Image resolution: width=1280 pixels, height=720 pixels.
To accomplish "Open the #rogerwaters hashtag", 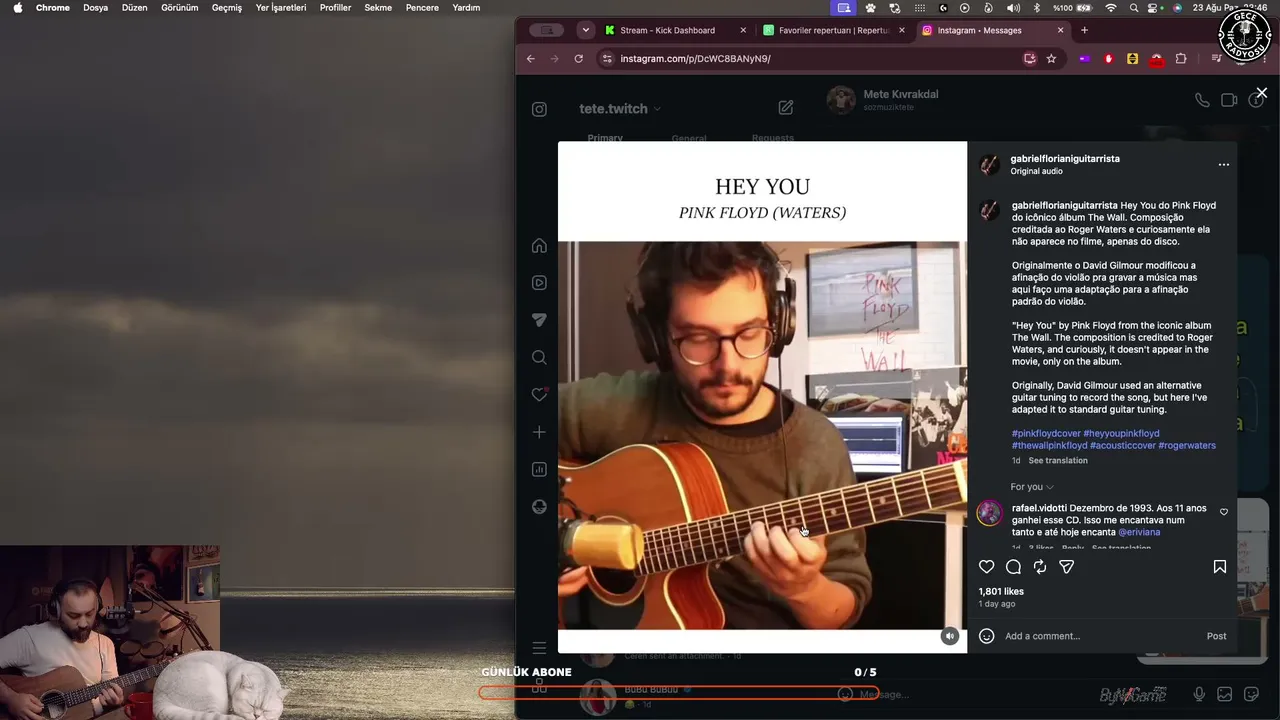I will tap(1187, 446).
